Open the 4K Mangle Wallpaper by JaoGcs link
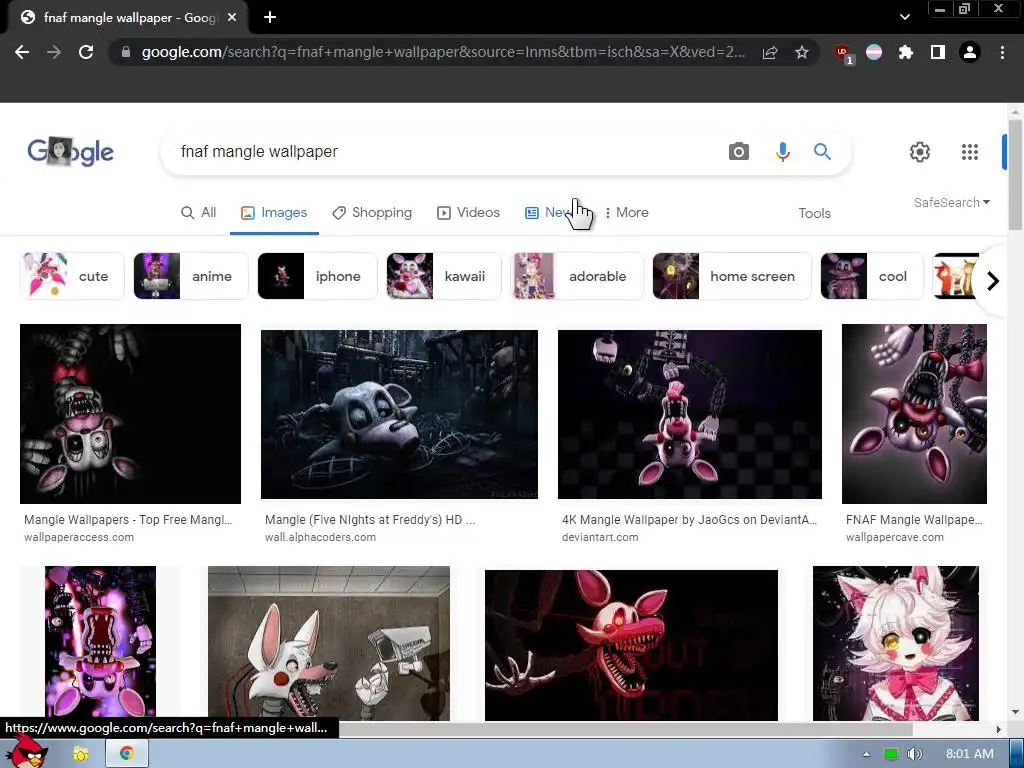 click(x=690, y=520)
